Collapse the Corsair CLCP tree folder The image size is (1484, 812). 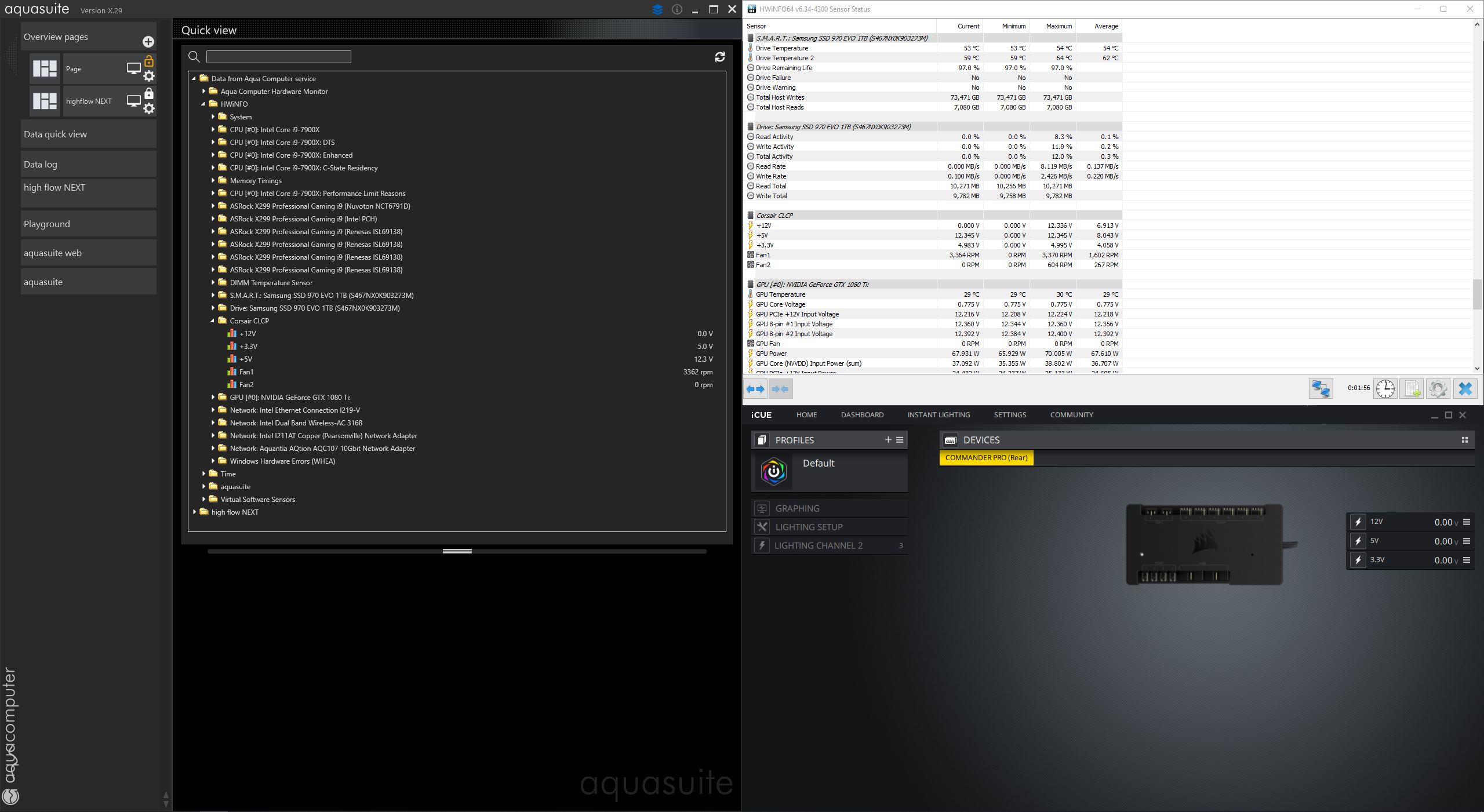[212, 321]
